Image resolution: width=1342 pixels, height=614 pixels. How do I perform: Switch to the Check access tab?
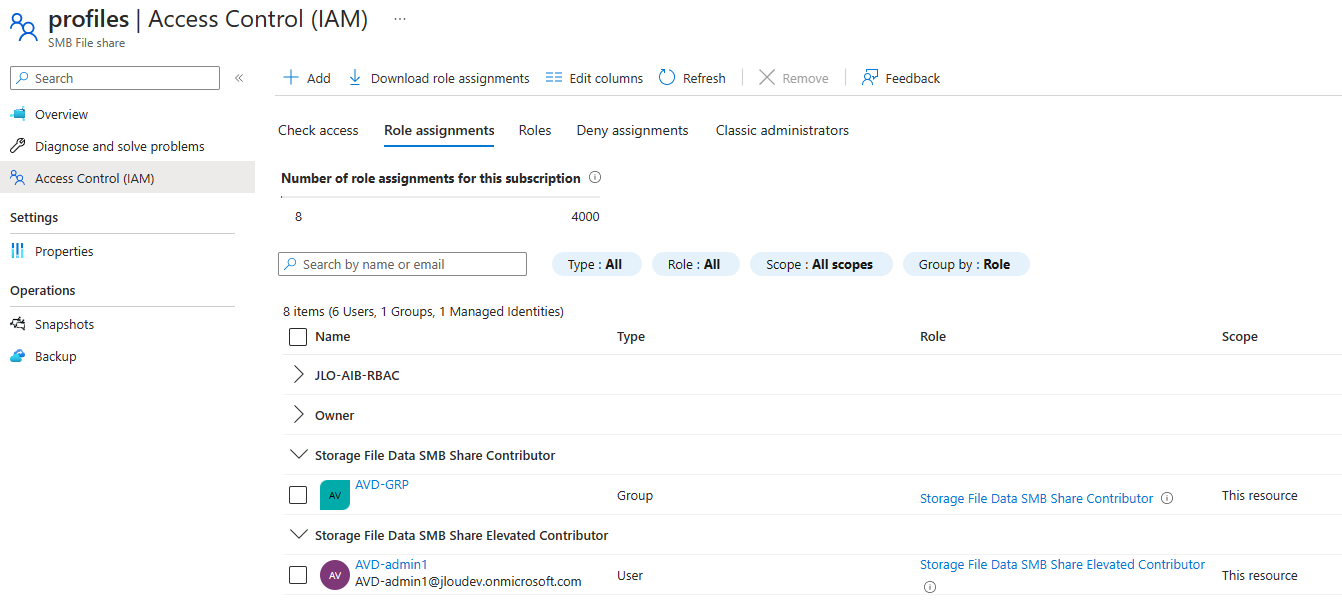coord(318,130)
